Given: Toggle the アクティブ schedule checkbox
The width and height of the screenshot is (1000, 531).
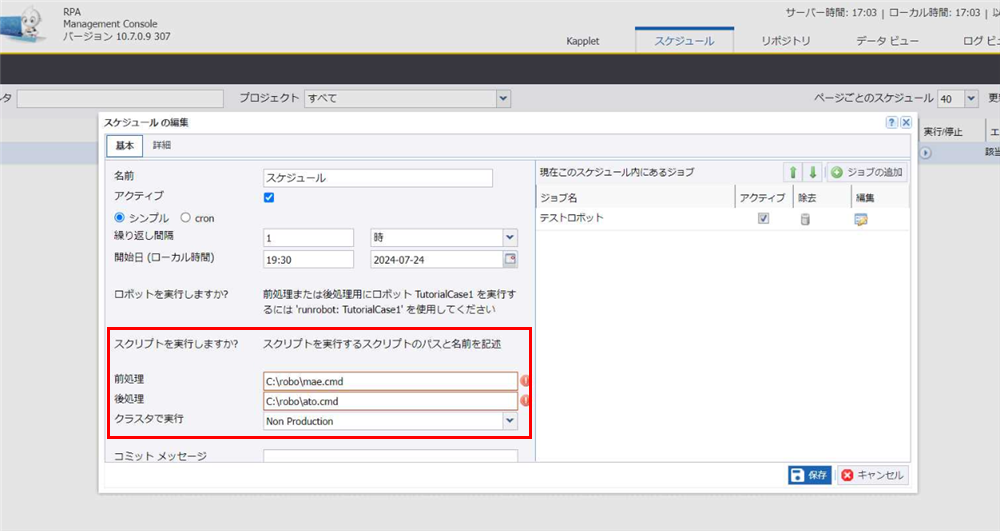Looking at the screenshot, I should click(x=269, y=198).
